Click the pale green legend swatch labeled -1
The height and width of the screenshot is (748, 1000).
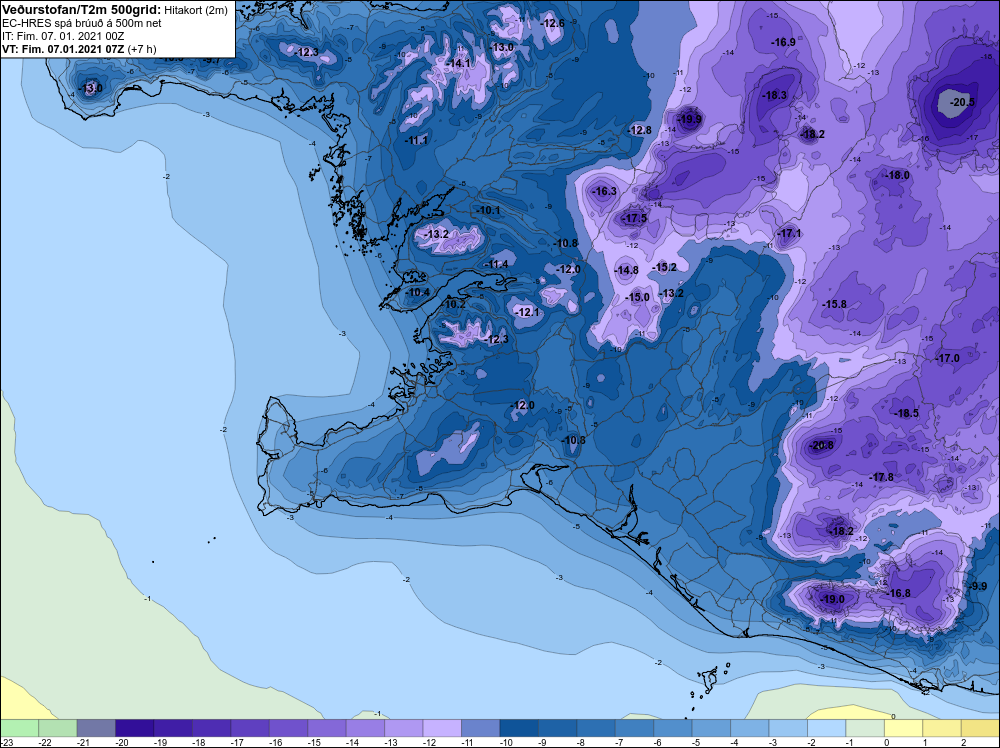tap(865, 728)
